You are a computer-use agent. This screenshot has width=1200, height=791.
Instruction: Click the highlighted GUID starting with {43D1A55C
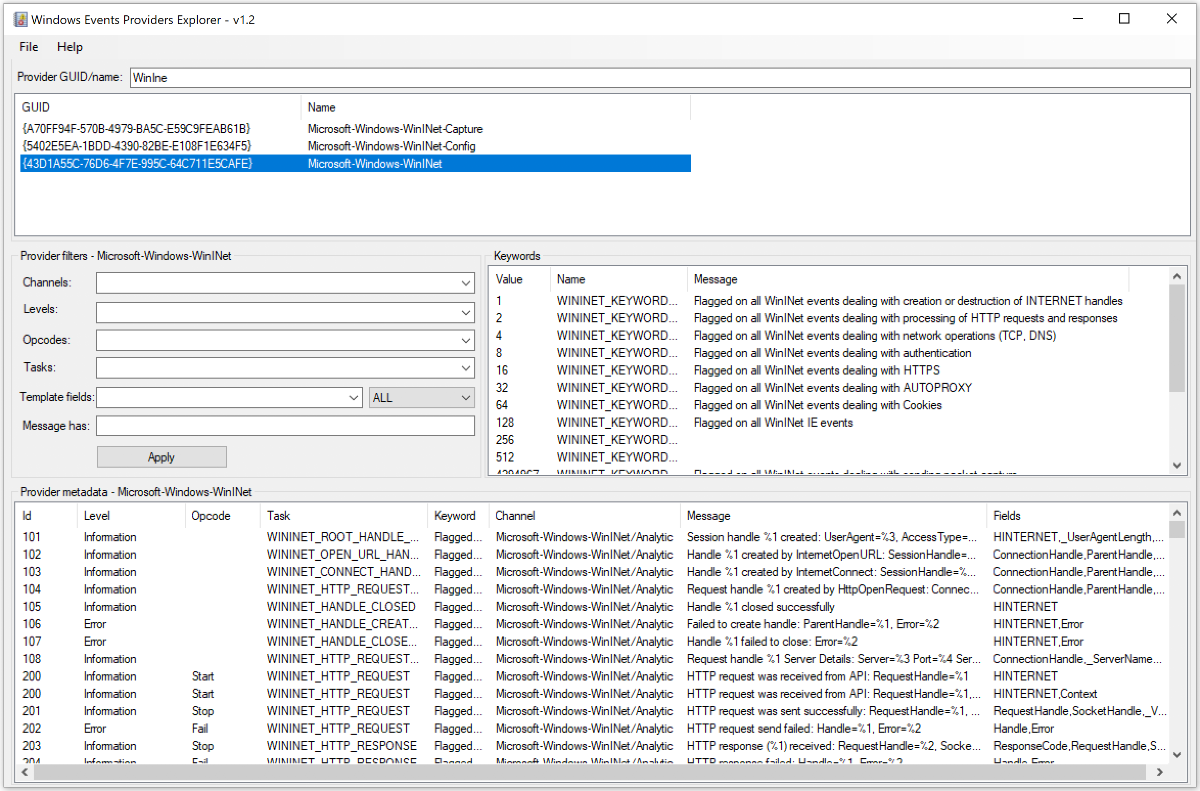pyautogui.click(x=136, y=163)
